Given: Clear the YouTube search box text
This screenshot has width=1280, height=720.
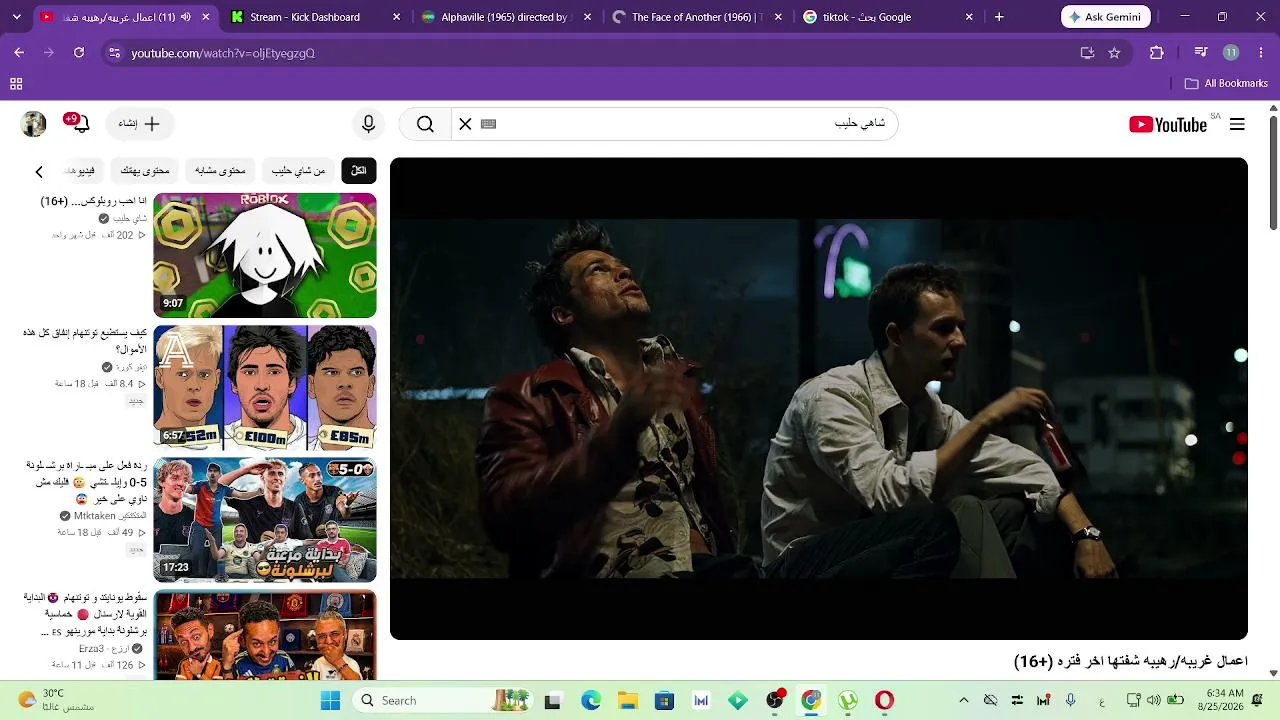Looking at the screenshot, I should (x=465, y=124).
